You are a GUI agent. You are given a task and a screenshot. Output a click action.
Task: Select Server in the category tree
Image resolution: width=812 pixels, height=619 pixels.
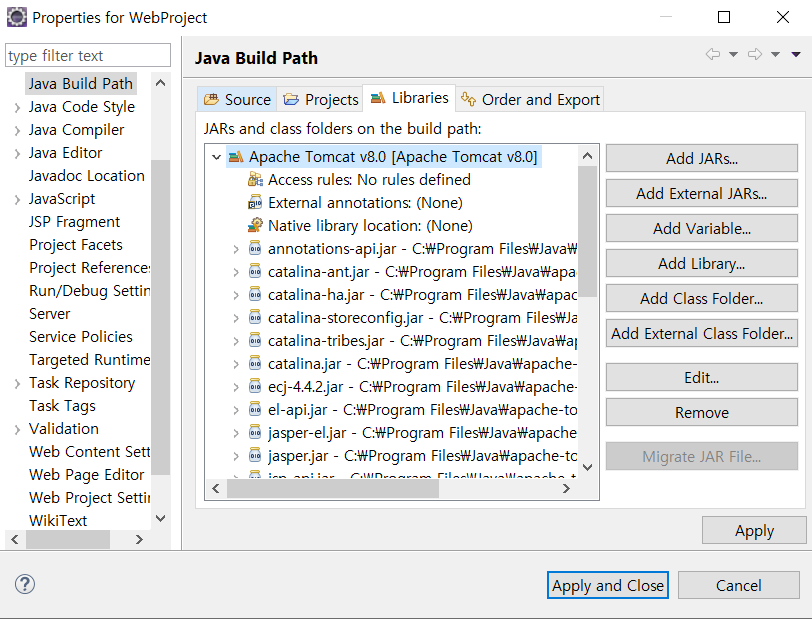pyautogui.click(x=49, y=313)
